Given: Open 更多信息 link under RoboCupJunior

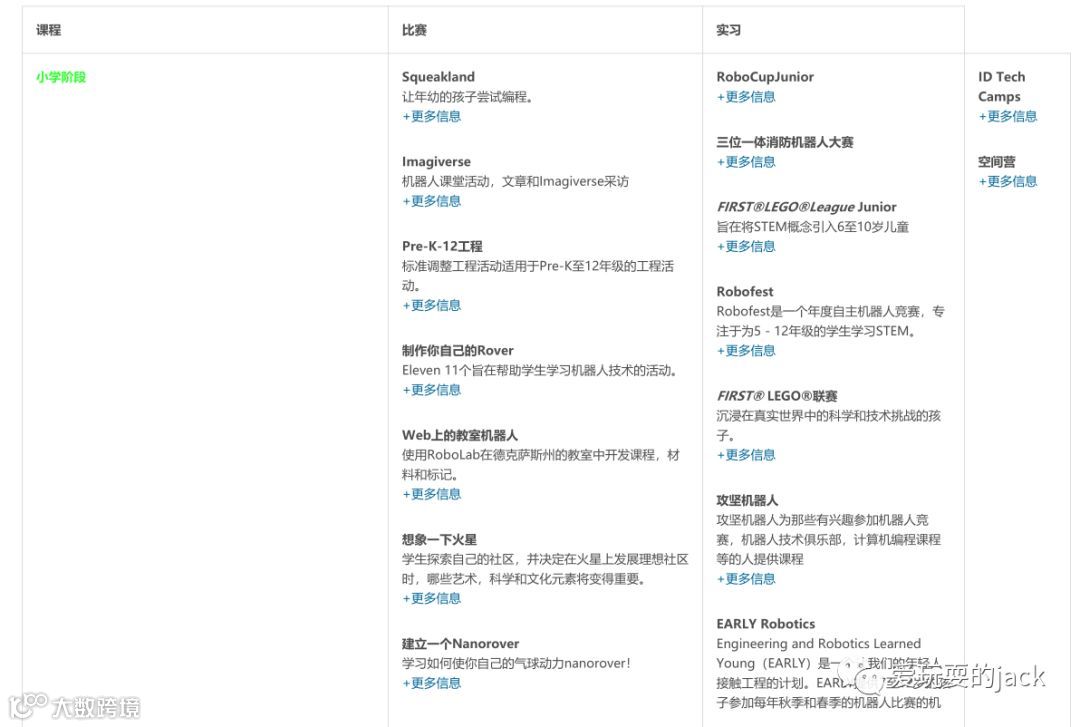Looking at the screenshot, I should click(x=746, y=97).
